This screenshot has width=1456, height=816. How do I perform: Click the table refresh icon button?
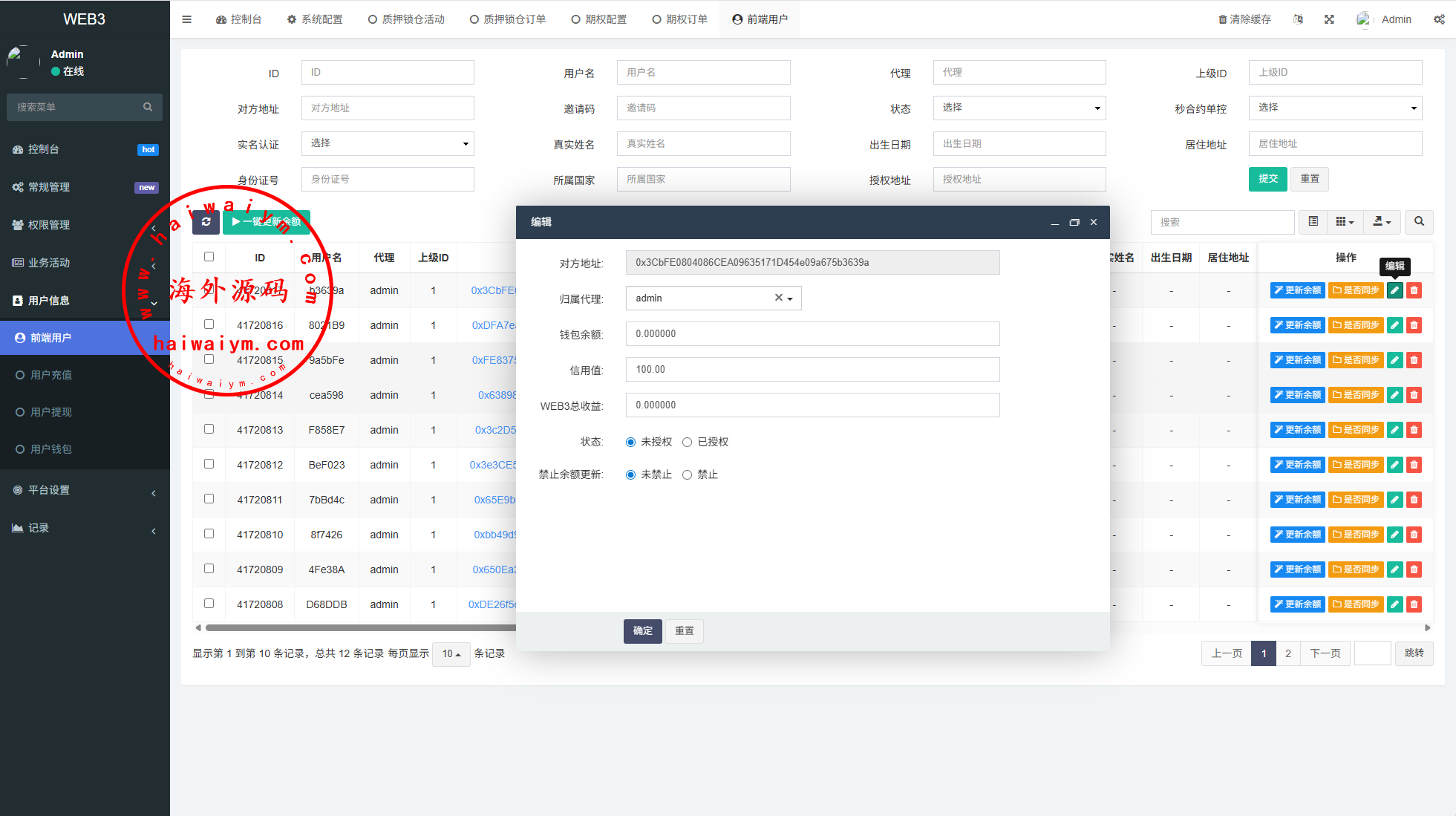(206, 222)
